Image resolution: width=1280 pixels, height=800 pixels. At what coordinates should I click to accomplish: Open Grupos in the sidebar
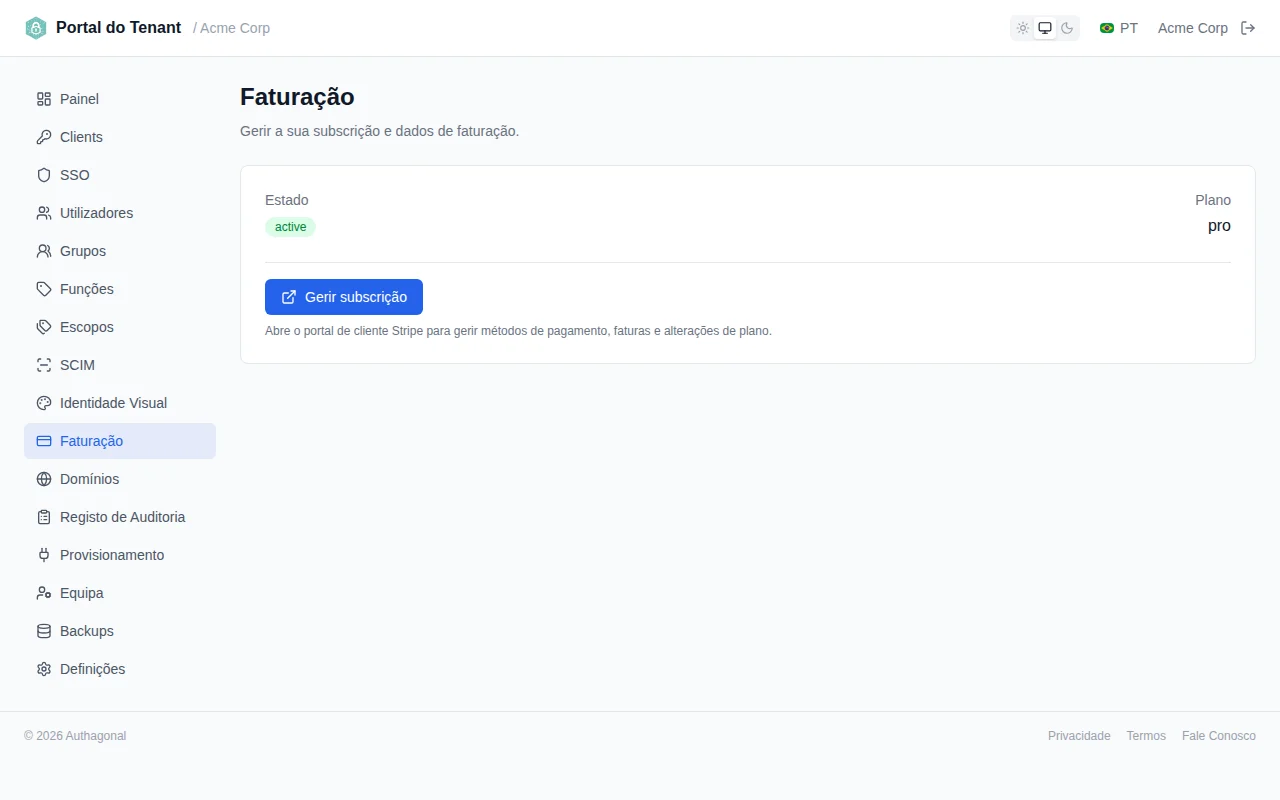tap(120, 251)
